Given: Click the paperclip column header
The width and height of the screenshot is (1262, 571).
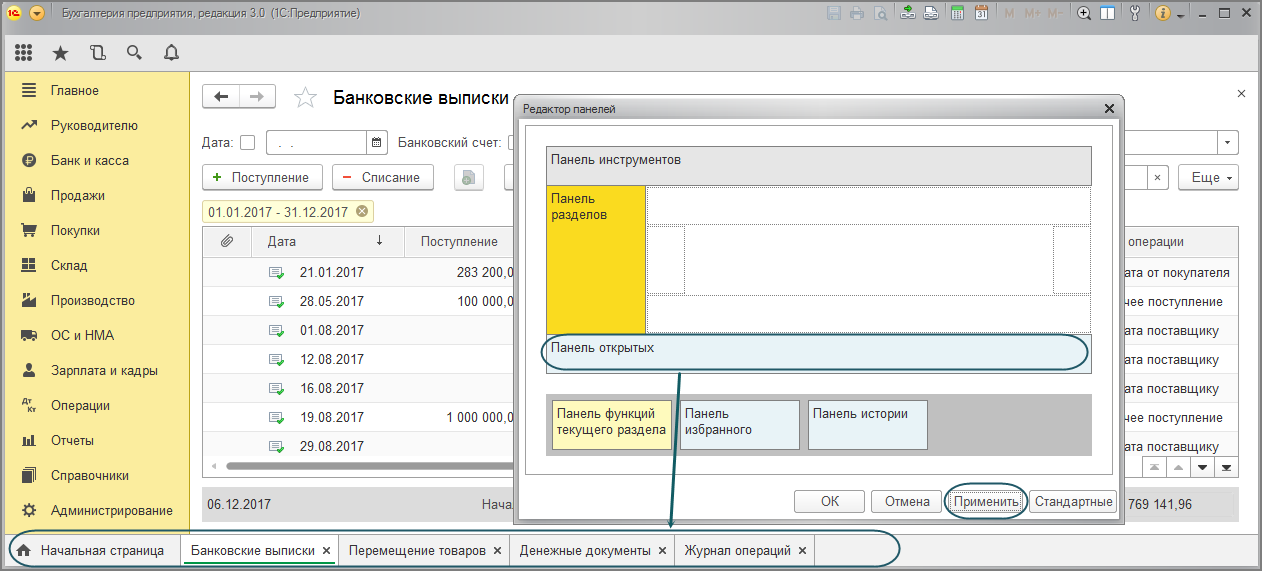Looking at the screenshot, I should click(227, 241).
